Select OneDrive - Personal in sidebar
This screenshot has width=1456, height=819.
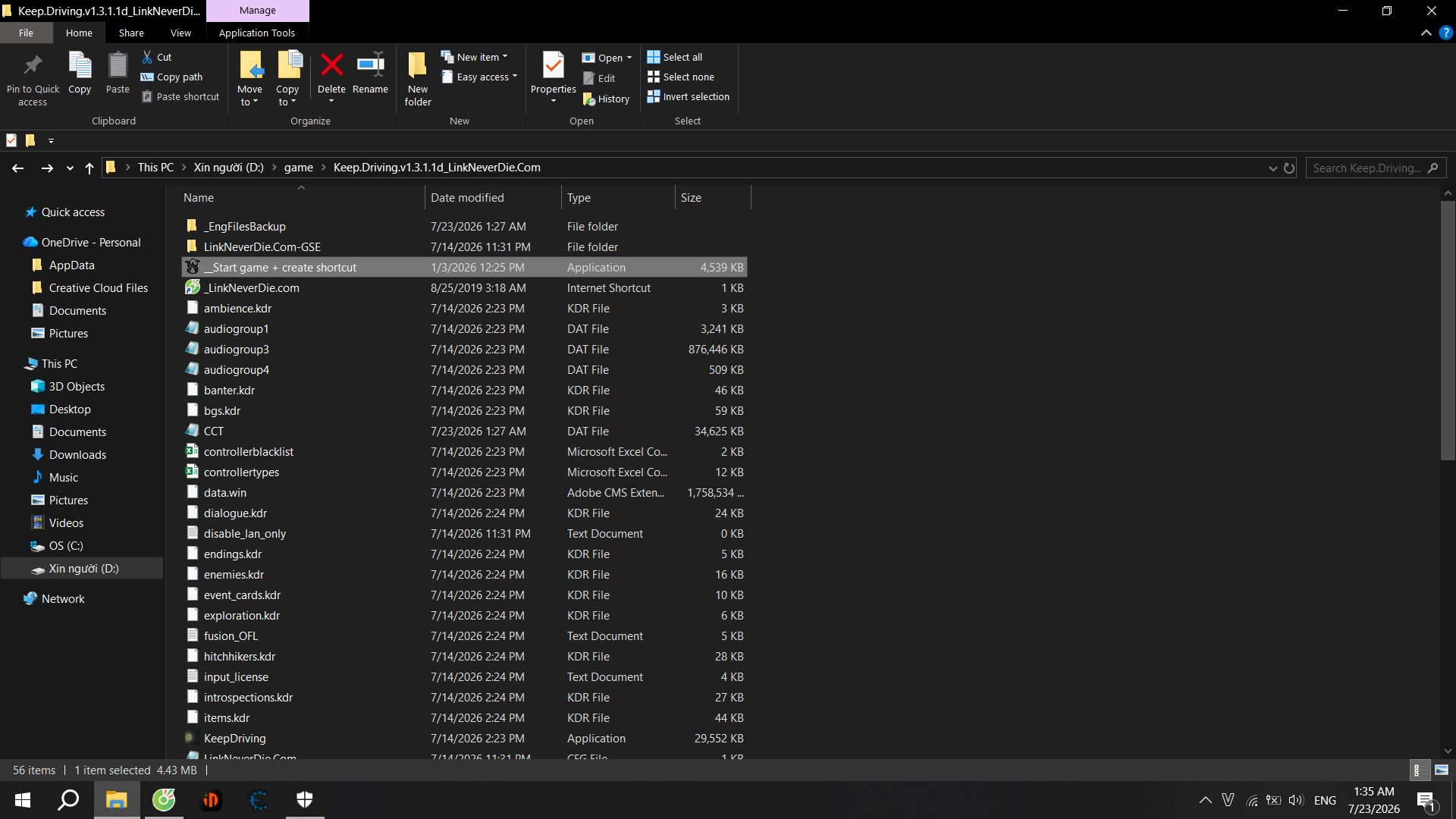click(x=91, y=243)
